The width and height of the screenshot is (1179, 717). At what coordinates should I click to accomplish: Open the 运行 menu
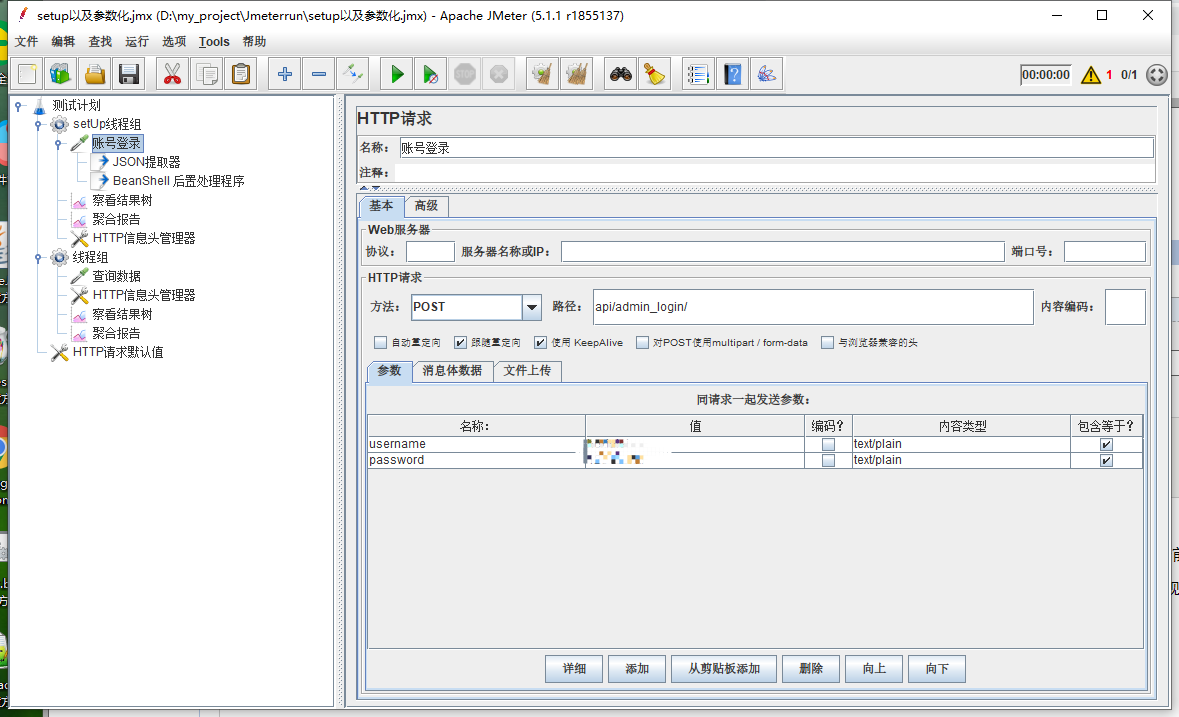[x=137, y=41]
